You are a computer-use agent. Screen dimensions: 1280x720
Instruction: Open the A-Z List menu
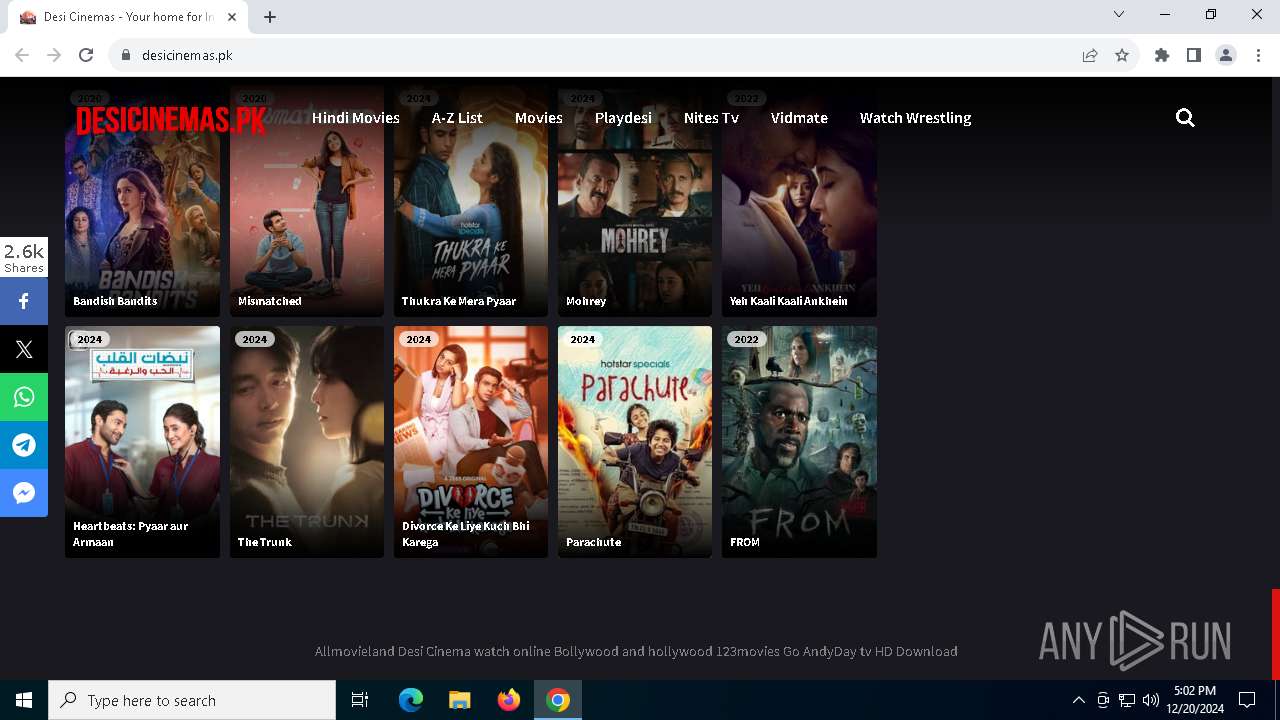click(x=457, y=118)
